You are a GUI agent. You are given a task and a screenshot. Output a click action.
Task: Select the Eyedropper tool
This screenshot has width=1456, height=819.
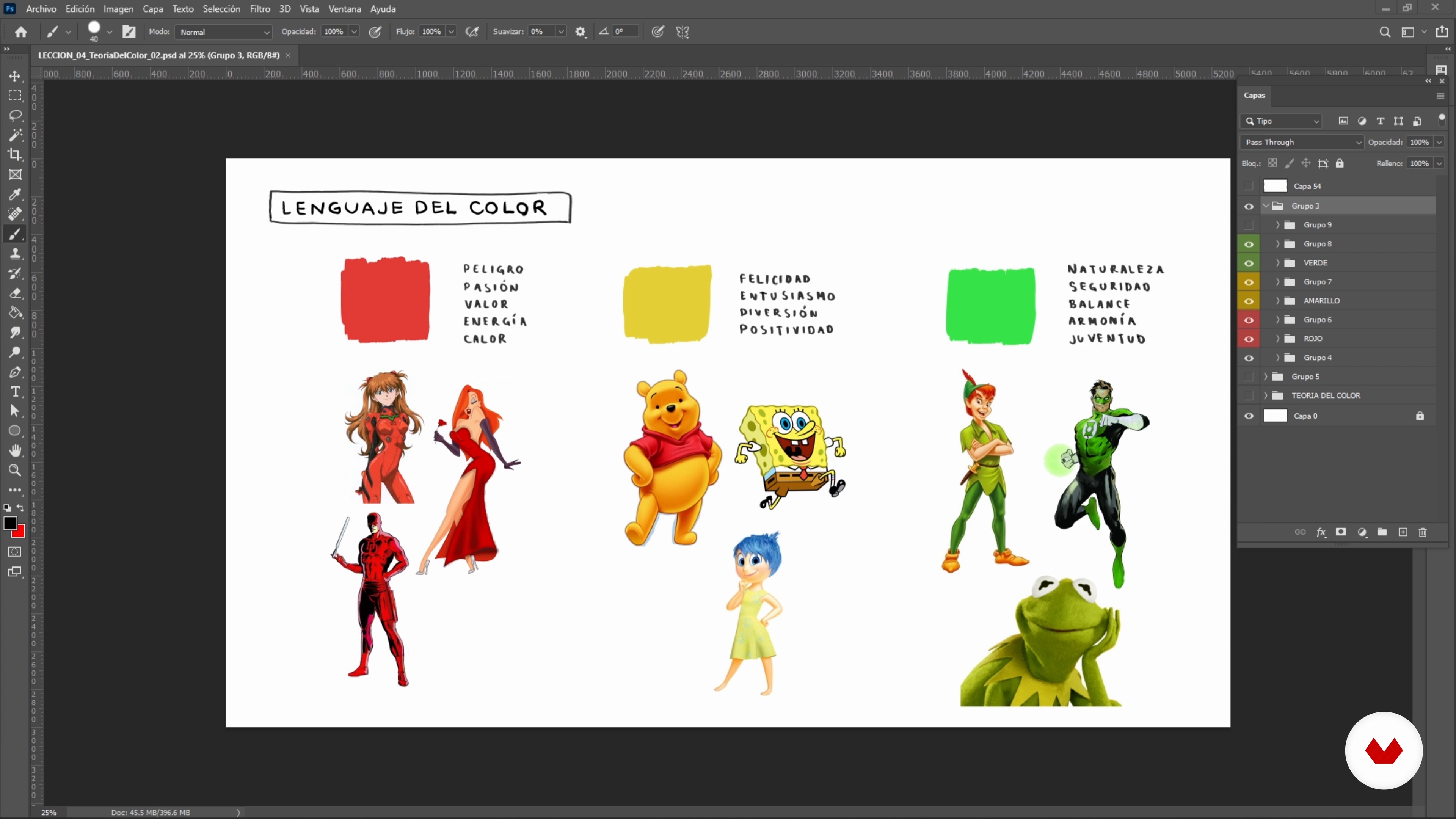click(15, 195)
